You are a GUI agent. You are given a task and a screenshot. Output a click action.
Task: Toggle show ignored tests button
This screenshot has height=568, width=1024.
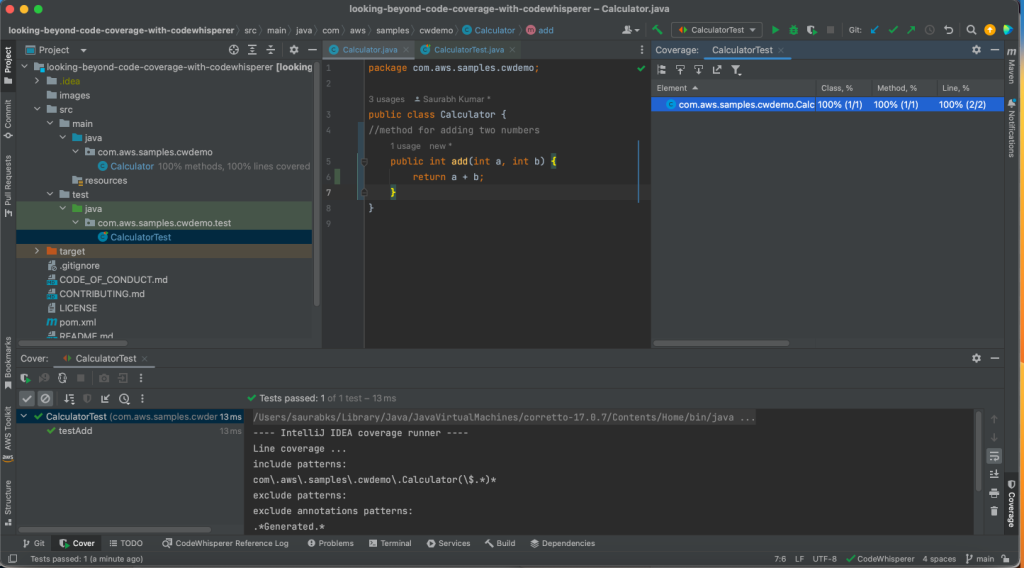coord(45,398)
